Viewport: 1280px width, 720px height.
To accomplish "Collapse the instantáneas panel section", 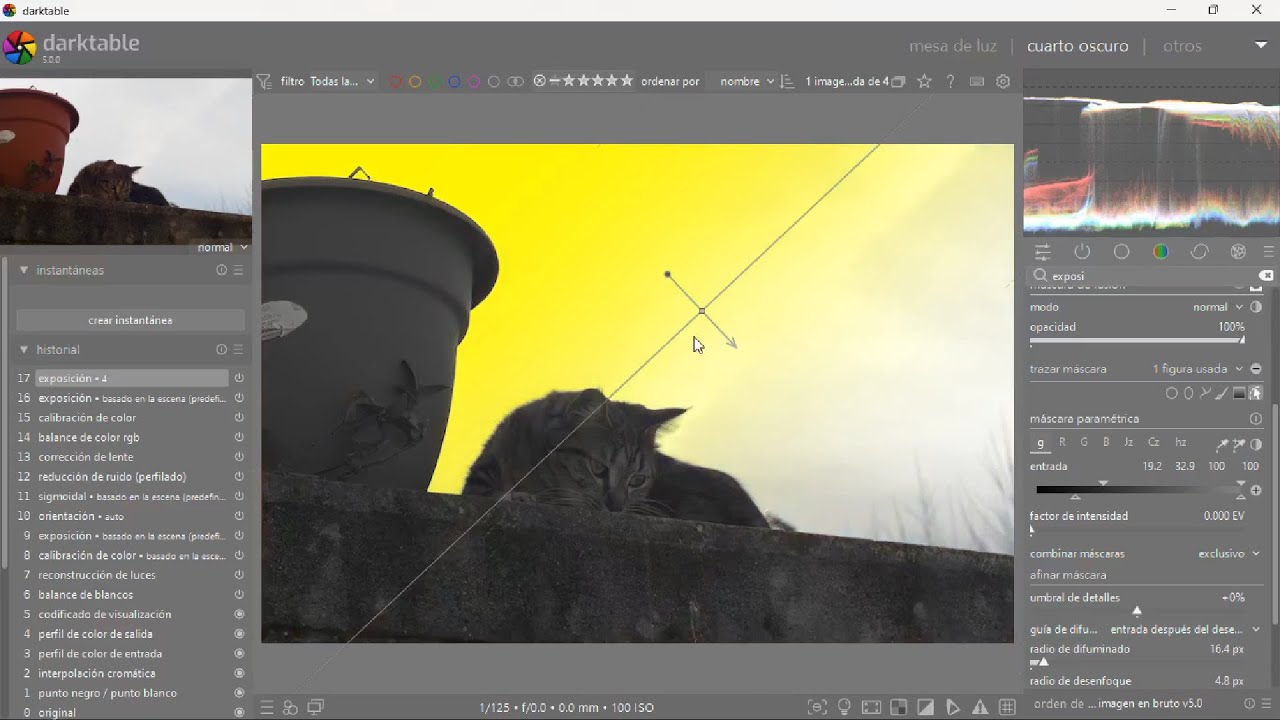I will tap(24, 270).
